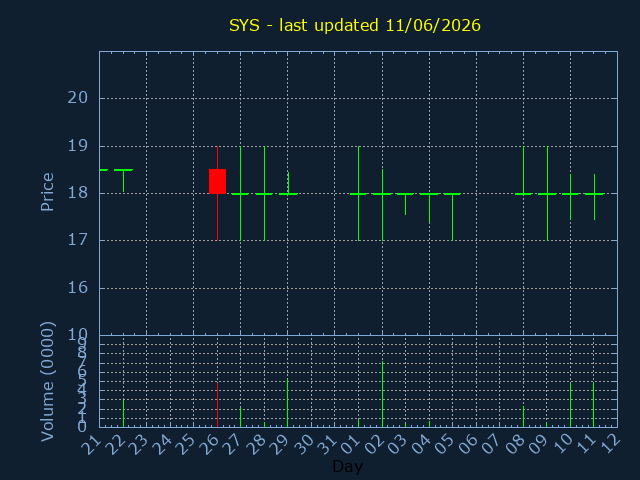Click the green candlestick on day 04

(429, 208)
